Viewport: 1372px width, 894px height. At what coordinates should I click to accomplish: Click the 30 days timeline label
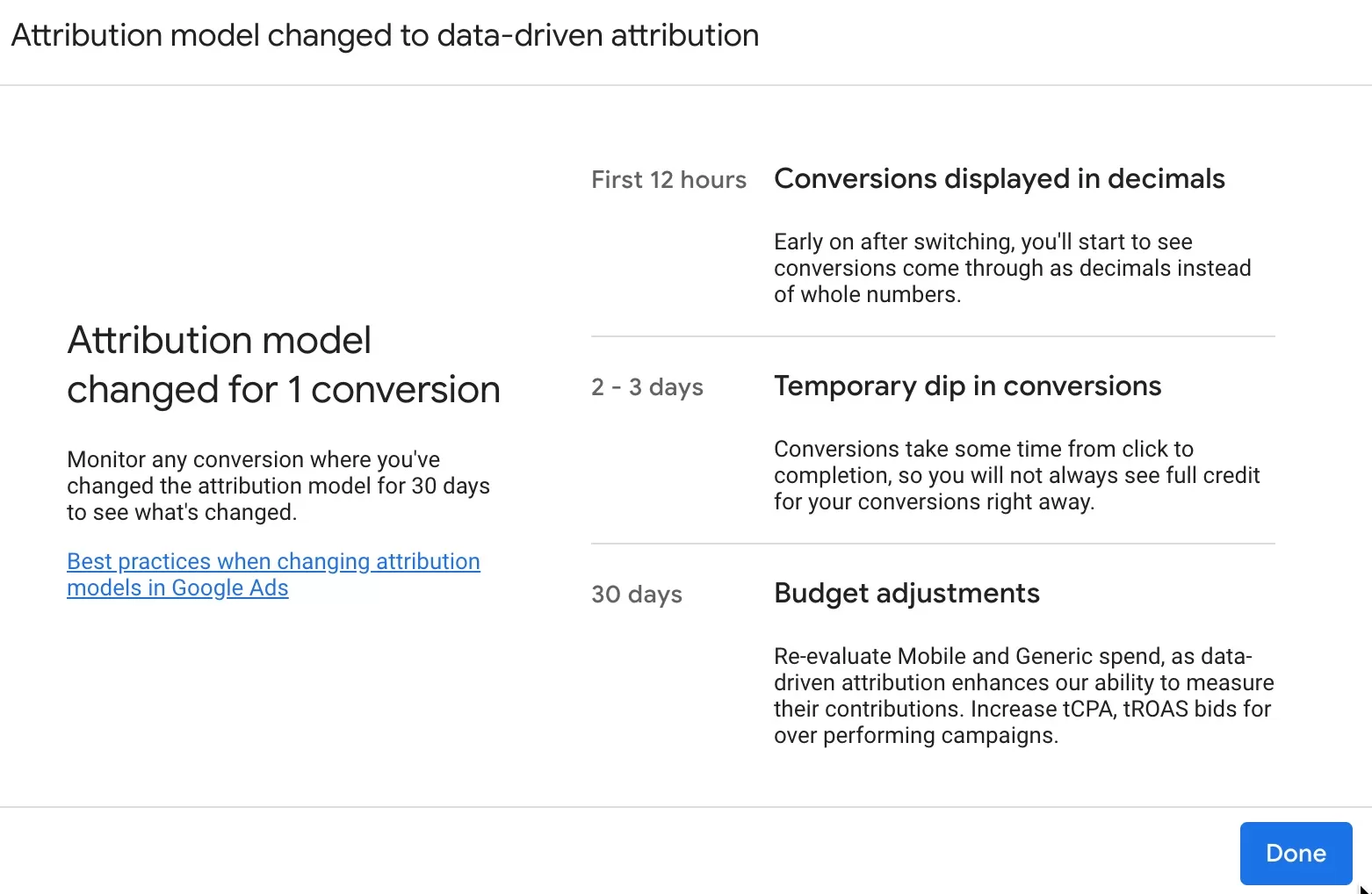[x=637, y=594]
